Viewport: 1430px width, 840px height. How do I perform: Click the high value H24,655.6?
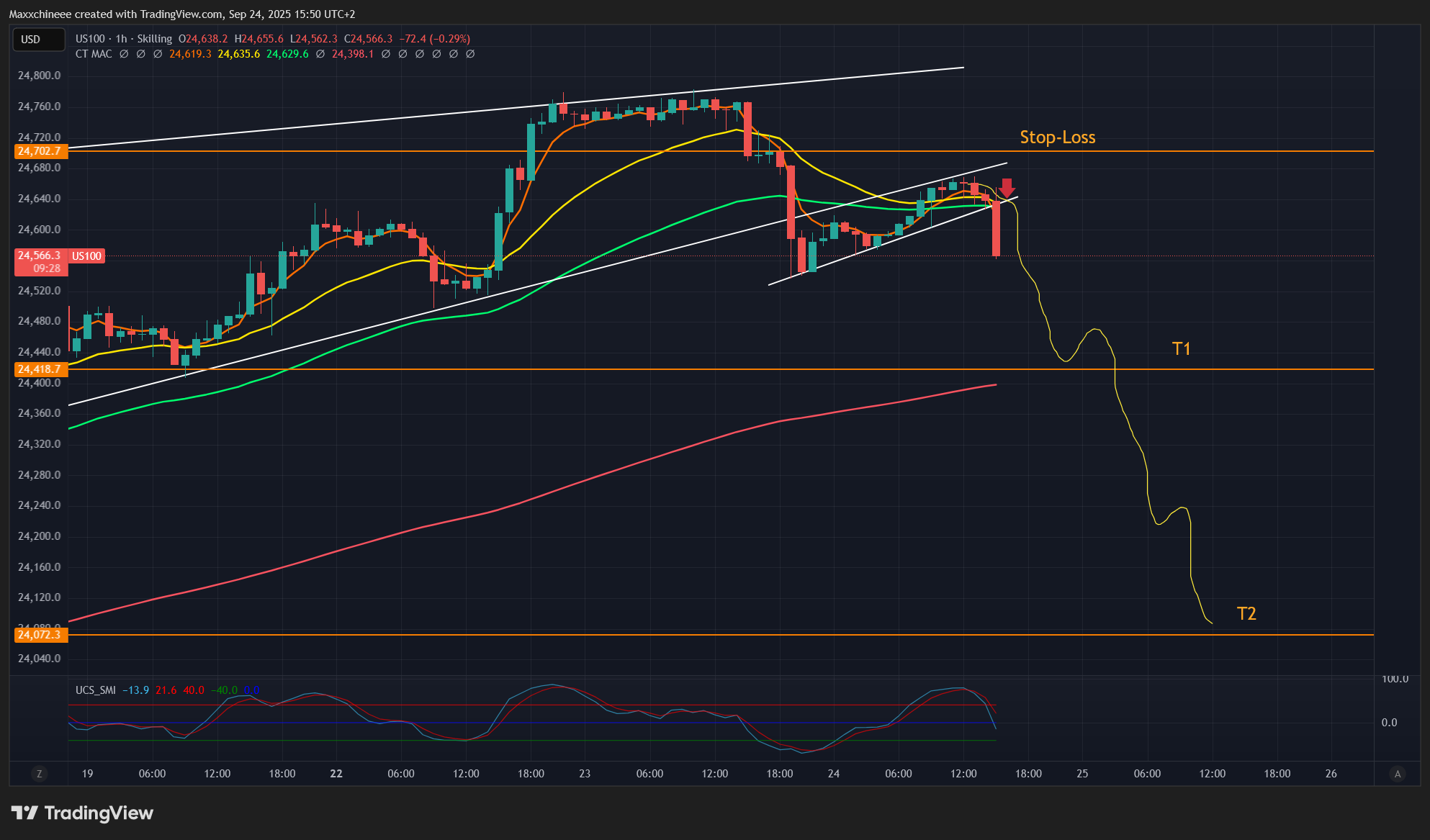pyautogui.click(x=259, y=39)
